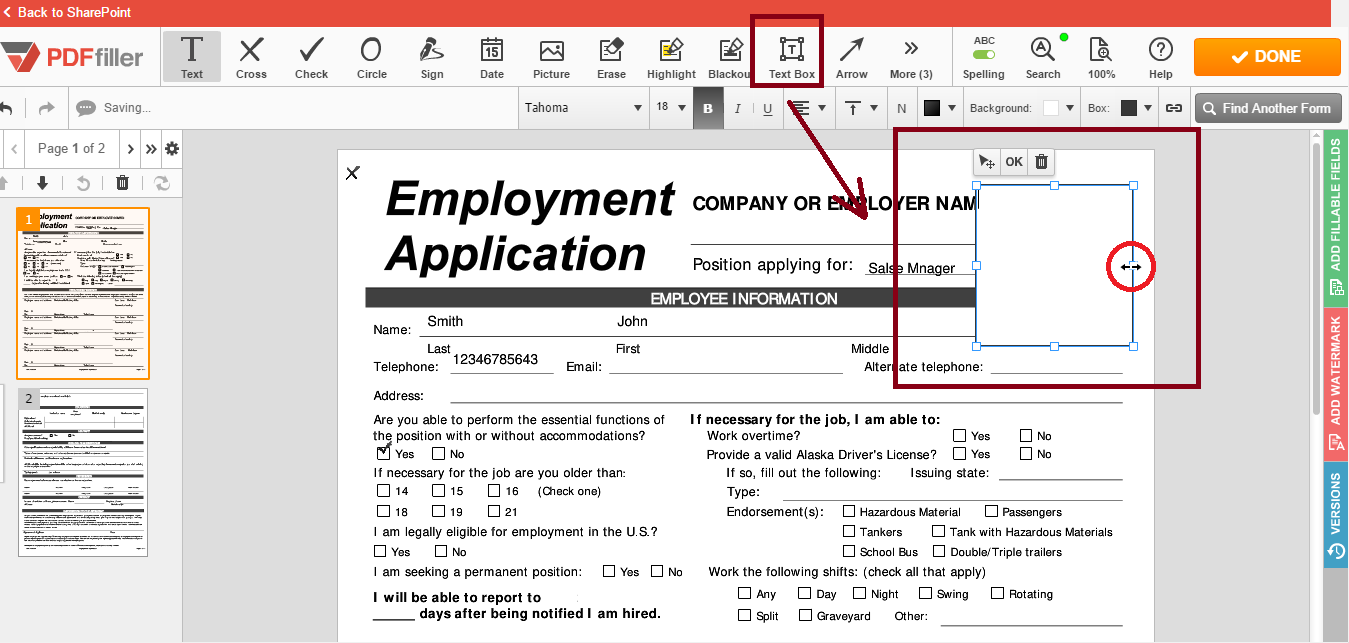Select the Blackout tool
1349x643 pixels.
pos(730,57)
